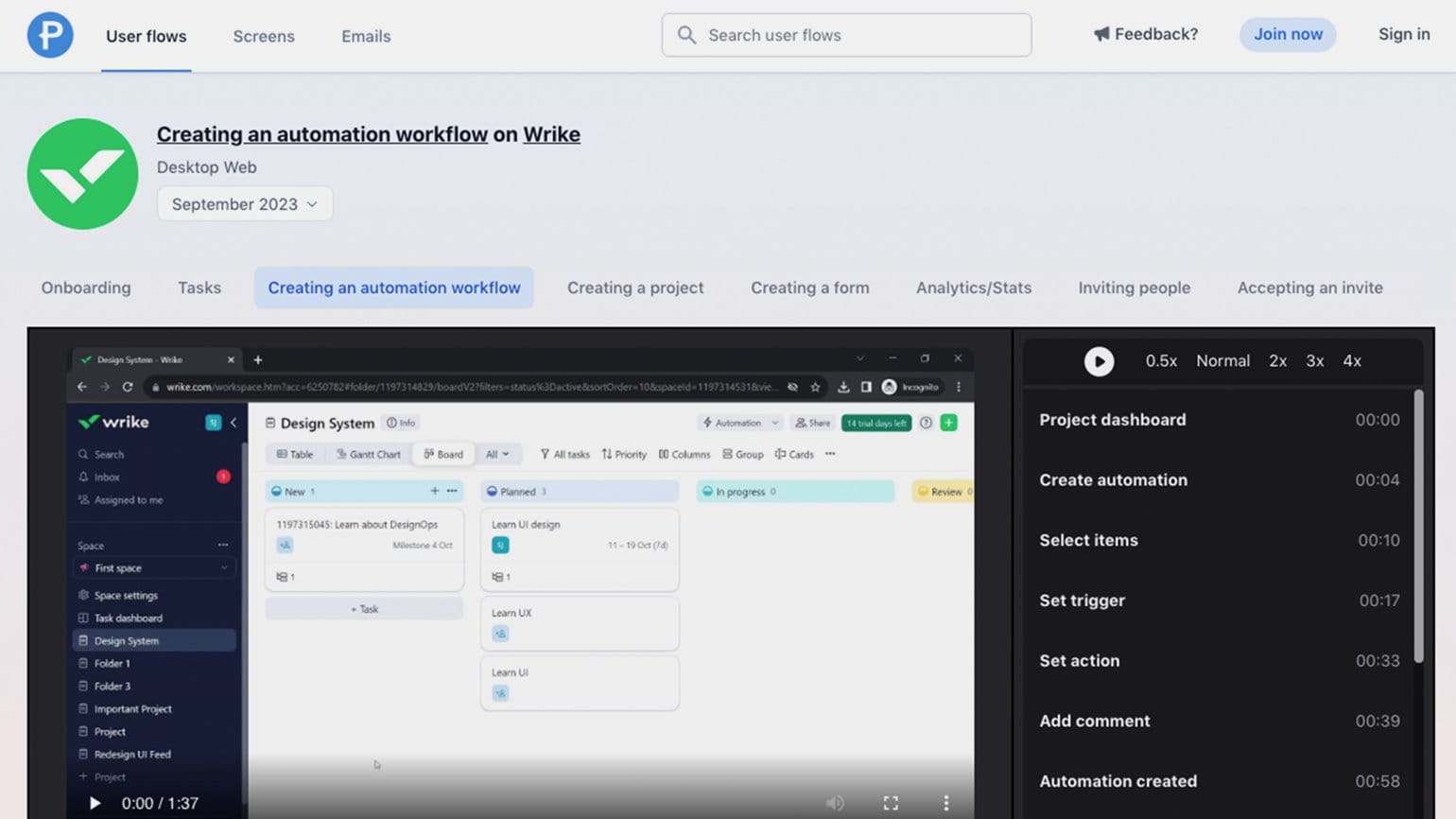Select the Onboarding flow tab

click(86, 288)
